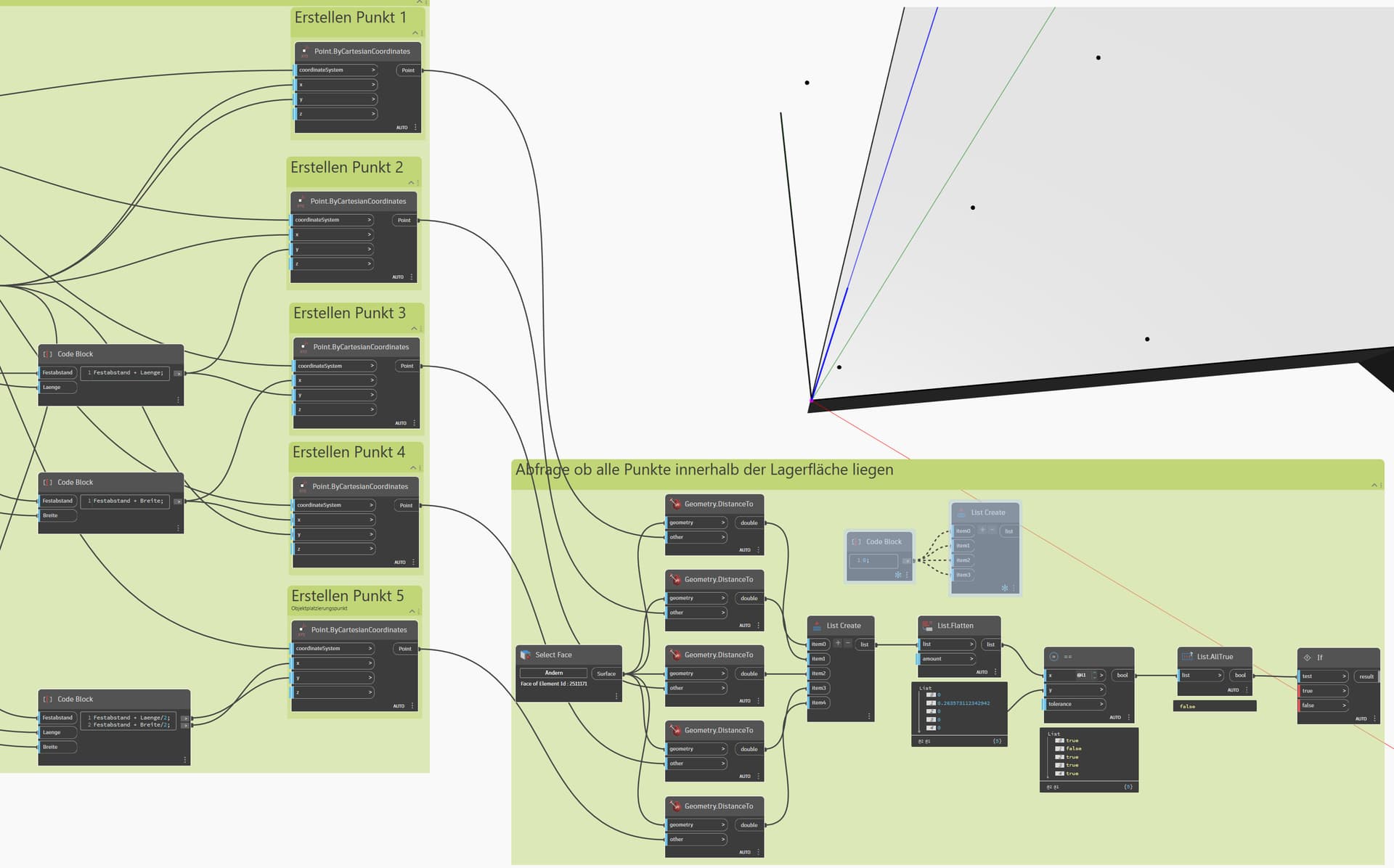Open options menu of Erstellen Punkt 1 point node
This screenshot has width=1394, height=868.
[415, 127]
